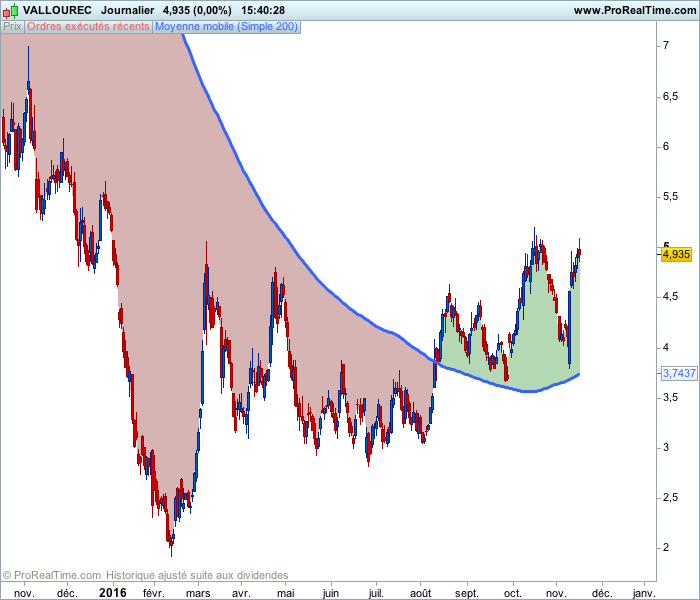700x600 pixels.
Task: Click the déc. label left of 2016
Action: pyautogui.click(x=67, y=593)
